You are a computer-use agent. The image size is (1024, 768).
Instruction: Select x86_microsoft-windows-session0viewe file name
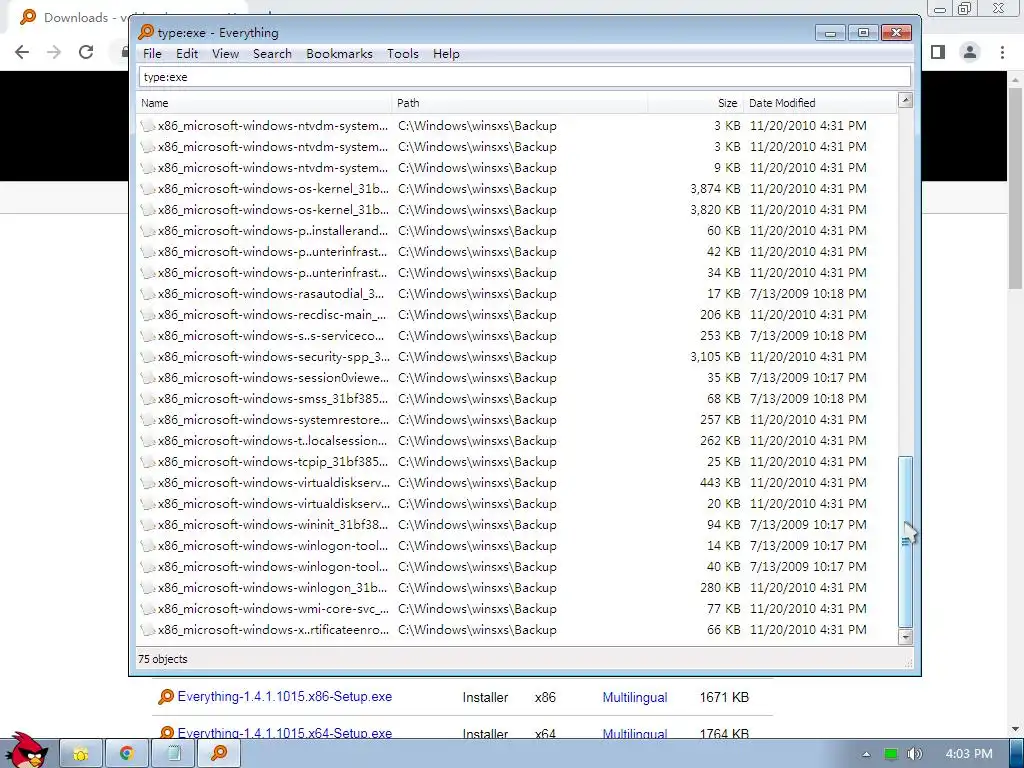(273, 377)
